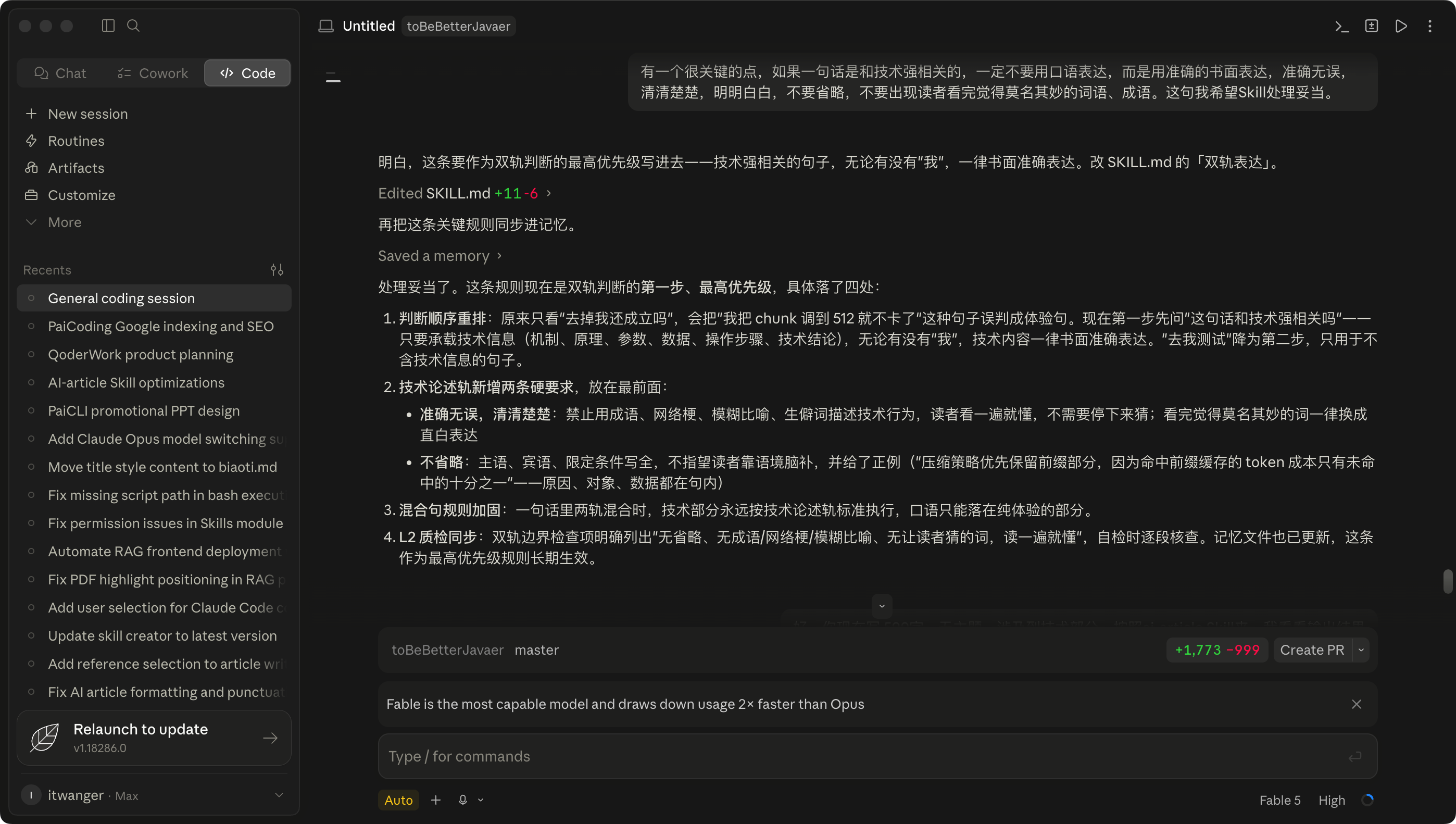The width and height of the screenshot is (1456, 824).
Task: Open search with the magnifier icon
Action: [x=133, y=26]
